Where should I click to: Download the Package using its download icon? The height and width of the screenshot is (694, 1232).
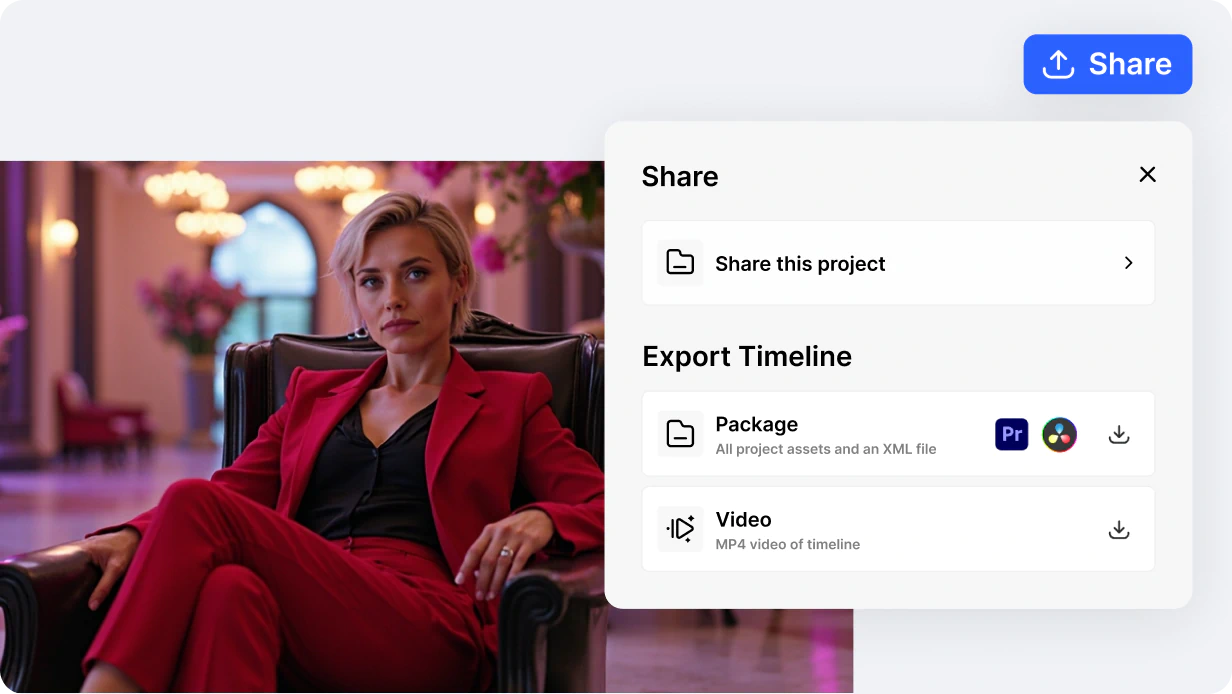coord(1119,434)
